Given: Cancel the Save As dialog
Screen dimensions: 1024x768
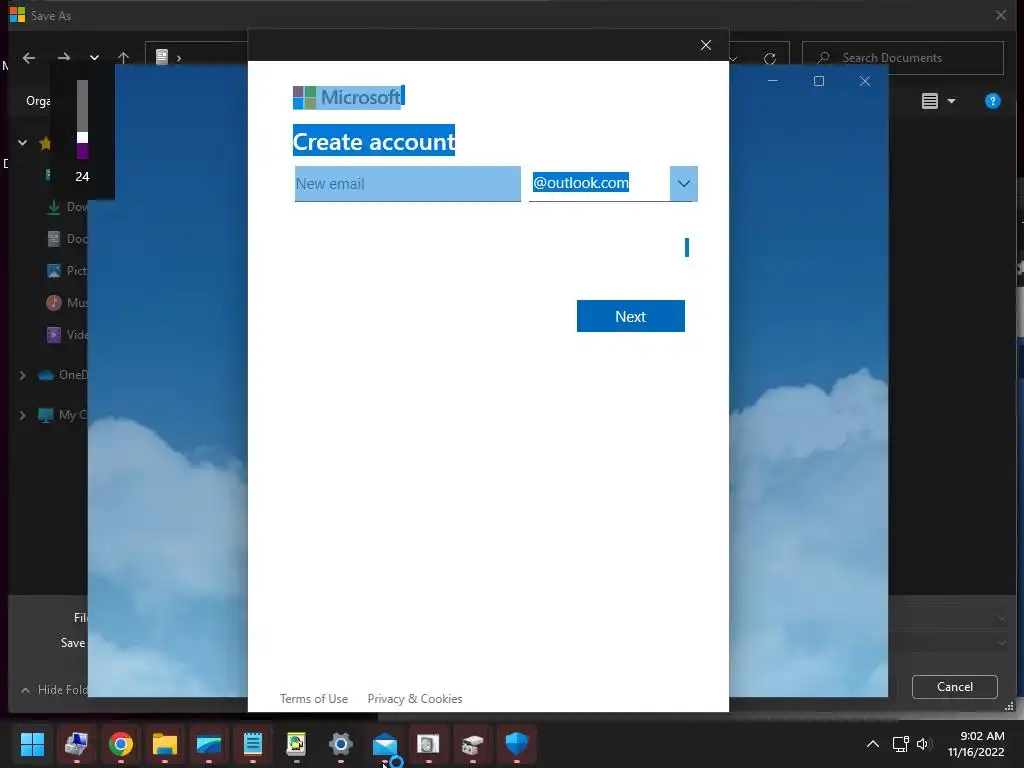Looking at the screenshot, I should tap(955, 687).
